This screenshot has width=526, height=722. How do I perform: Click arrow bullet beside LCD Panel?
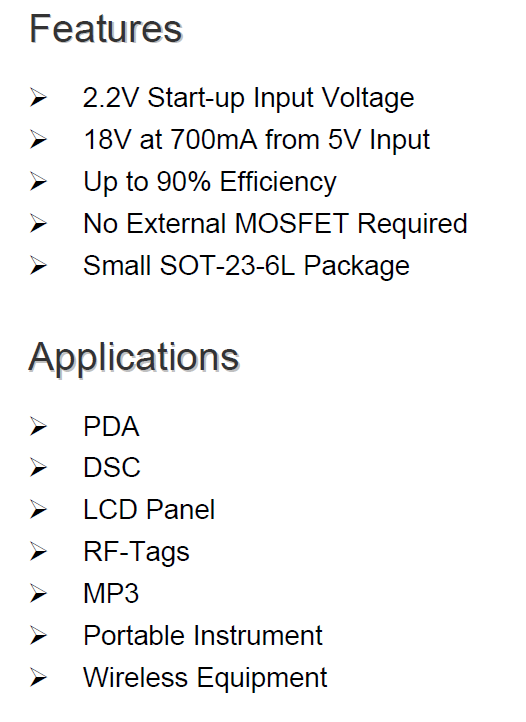click(38, 510)
